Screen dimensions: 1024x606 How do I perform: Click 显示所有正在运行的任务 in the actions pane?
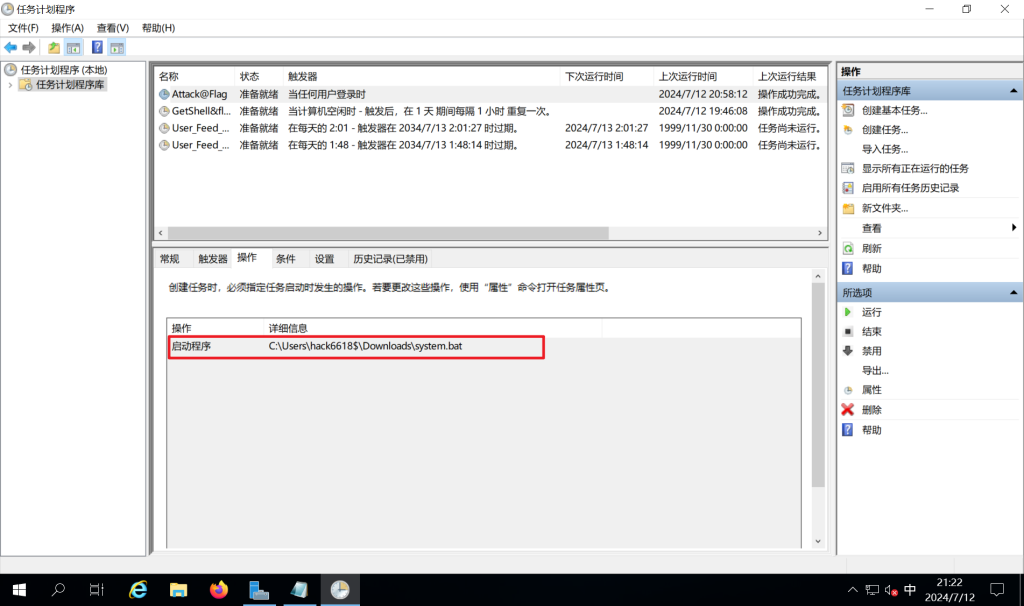pyautogui.click(x=915, y=169)
